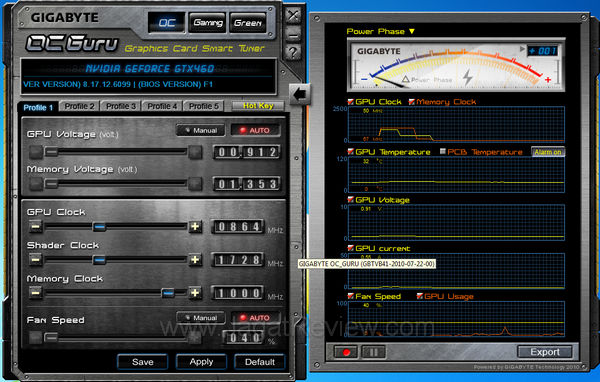600x382 pixels.
Task: Toggle Memory Clock graph checkbox
Action: point(412,102)
